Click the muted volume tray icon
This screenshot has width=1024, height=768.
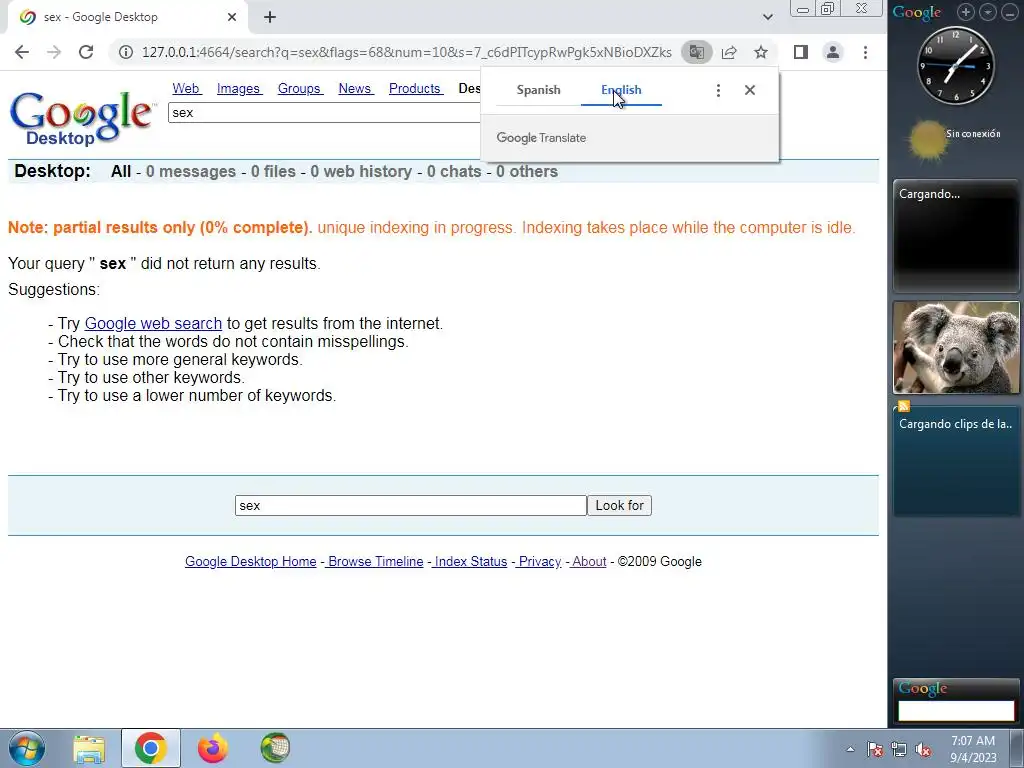[x=923, y=749]
